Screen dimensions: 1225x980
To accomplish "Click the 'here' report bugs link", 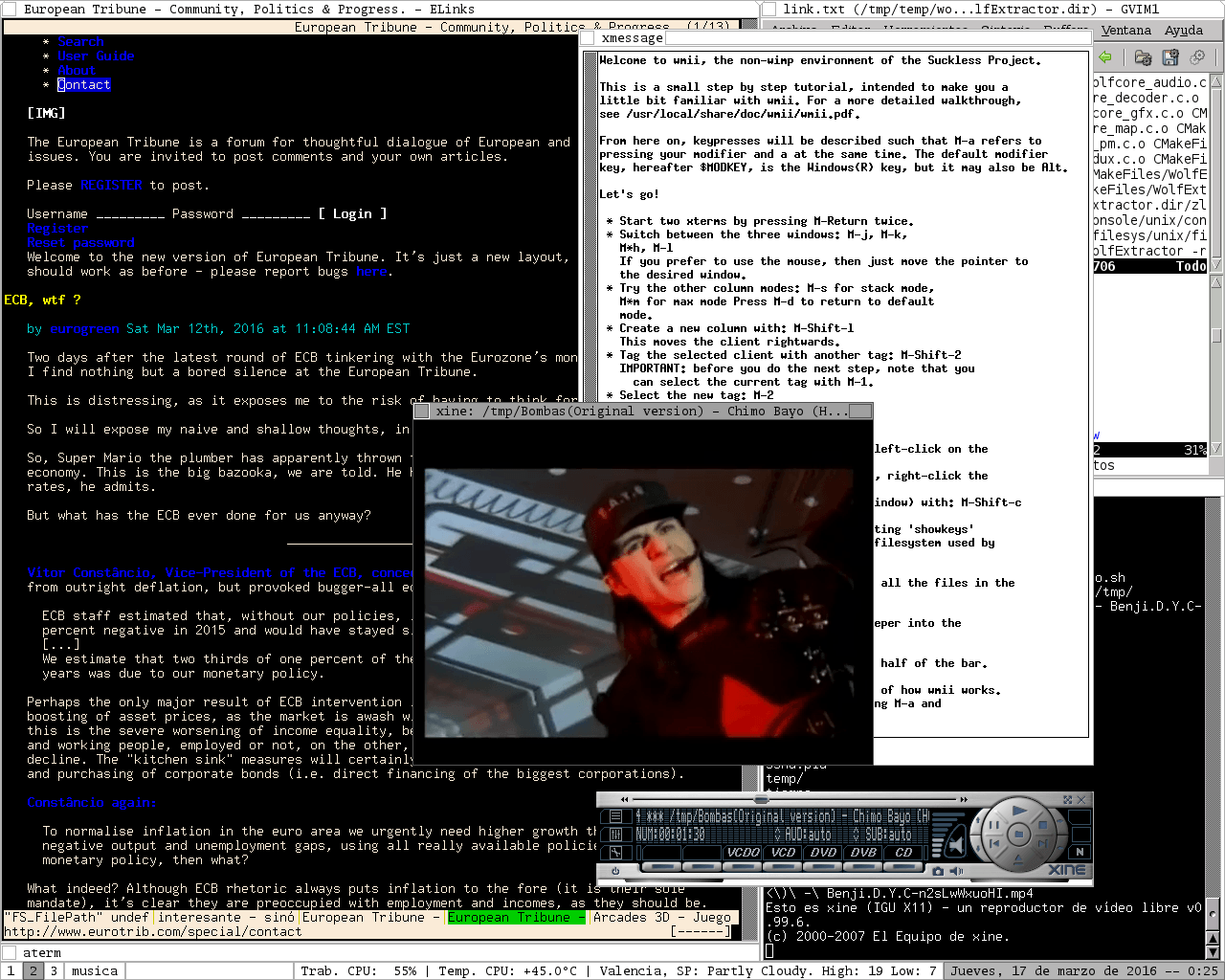I will point(371,272).
